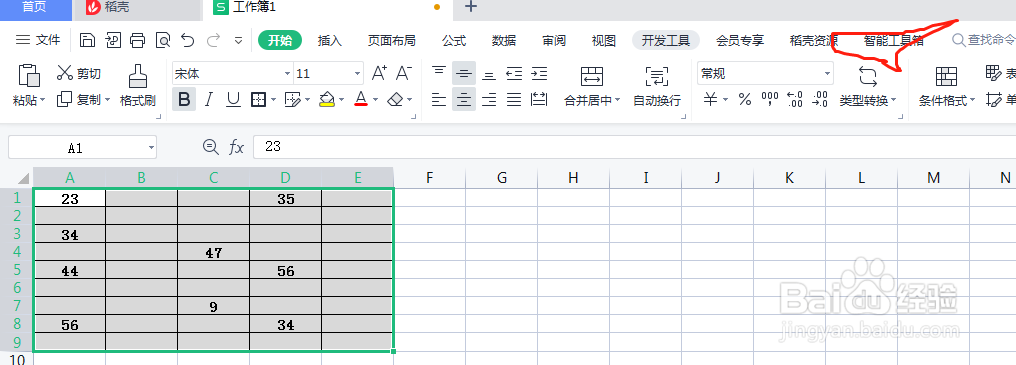Align text left icon
Image resolution: width=1016 pixels, height=365 pixels.
(439, 100)
